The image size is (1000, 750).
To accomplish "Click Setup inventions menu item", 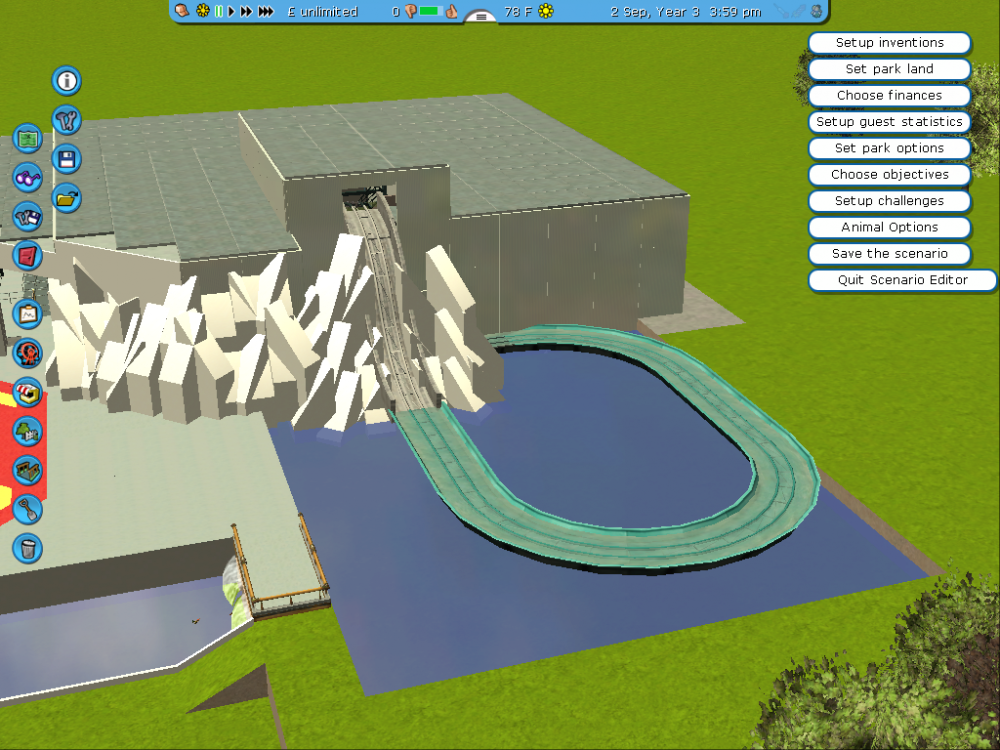I will coord(889,43).
